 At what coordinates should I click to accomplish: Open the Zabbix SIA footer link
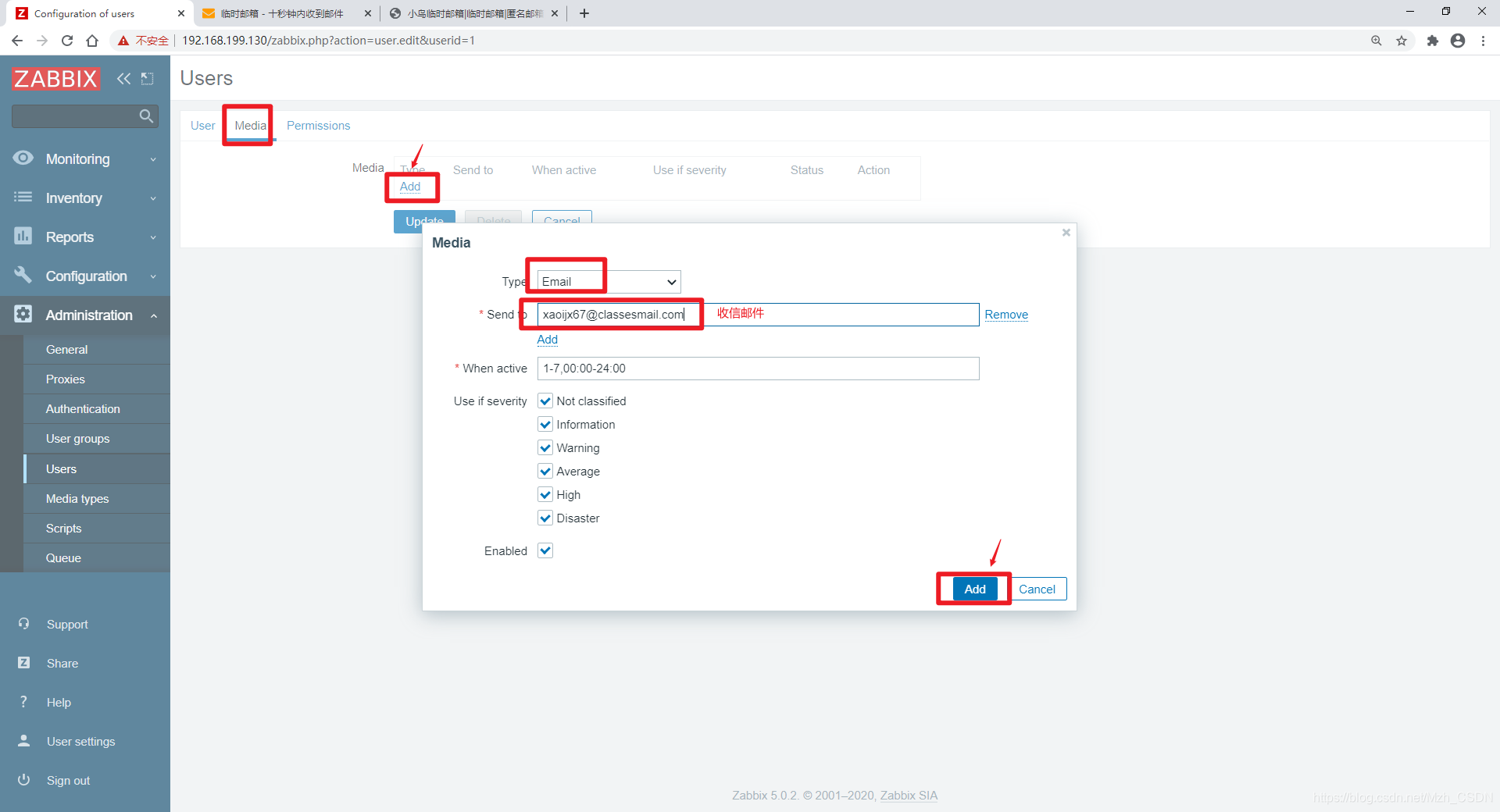pyautogui.click(x=909, y=796)
